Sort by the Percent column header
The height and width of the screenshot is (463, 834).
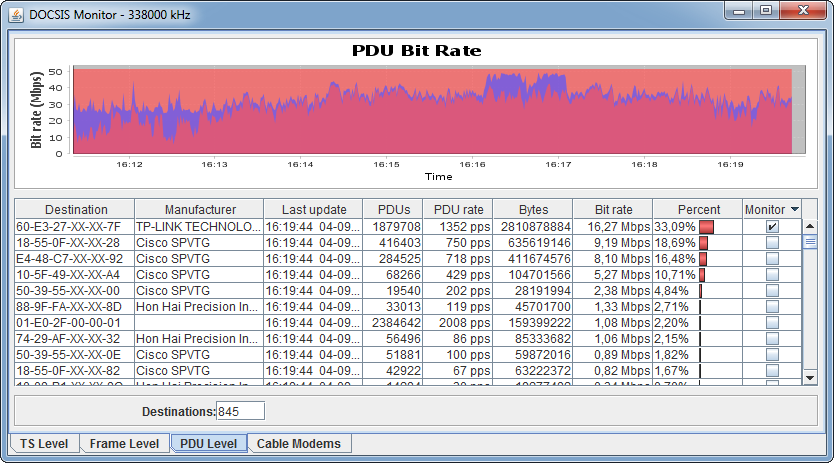click(698, 209)
